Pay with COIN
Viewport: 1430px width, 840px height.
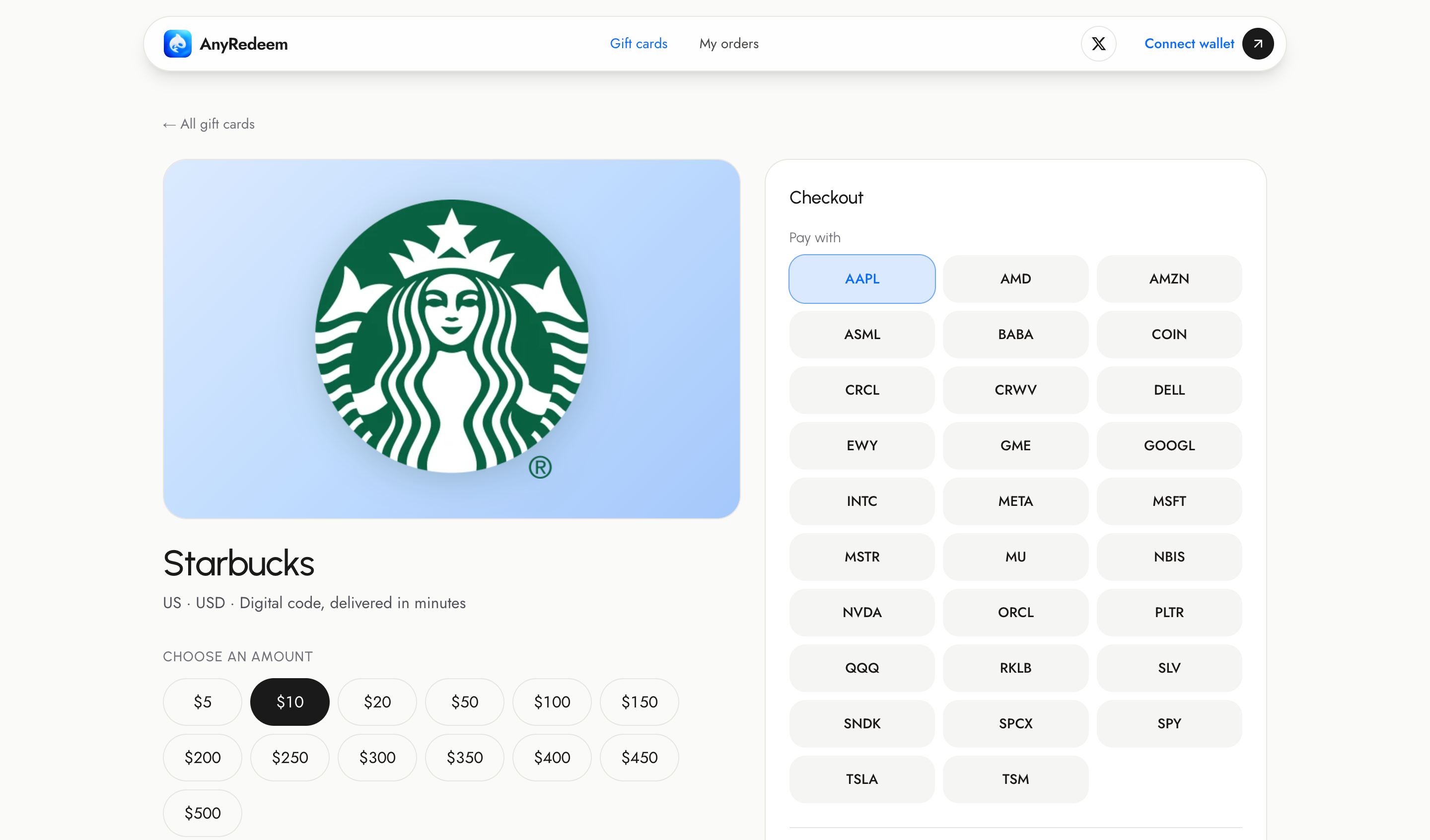pos(1169,334)
